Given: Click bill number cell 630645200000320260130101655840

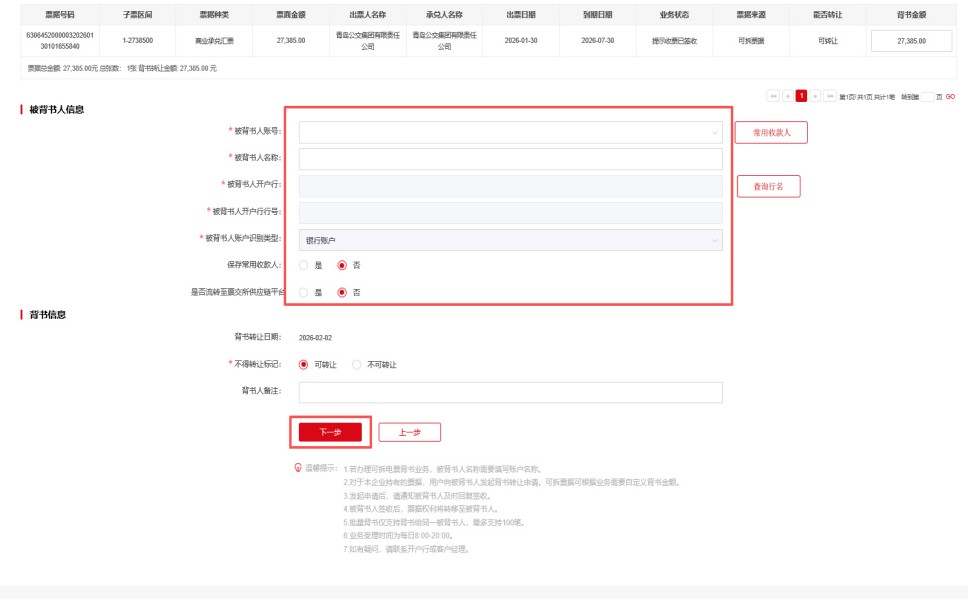Looking at the screenshot, I should [60, 41].
